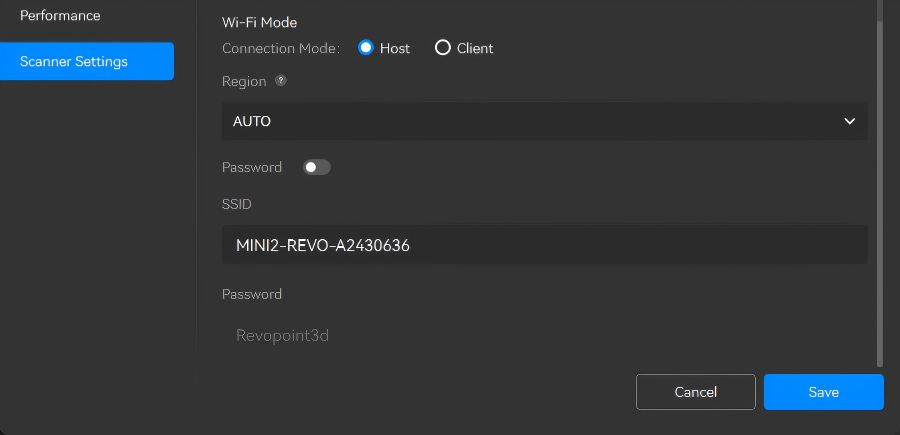Screen dimensions: 900x435
Task: Click the Connection Mode label
Action: pos(280,48)
